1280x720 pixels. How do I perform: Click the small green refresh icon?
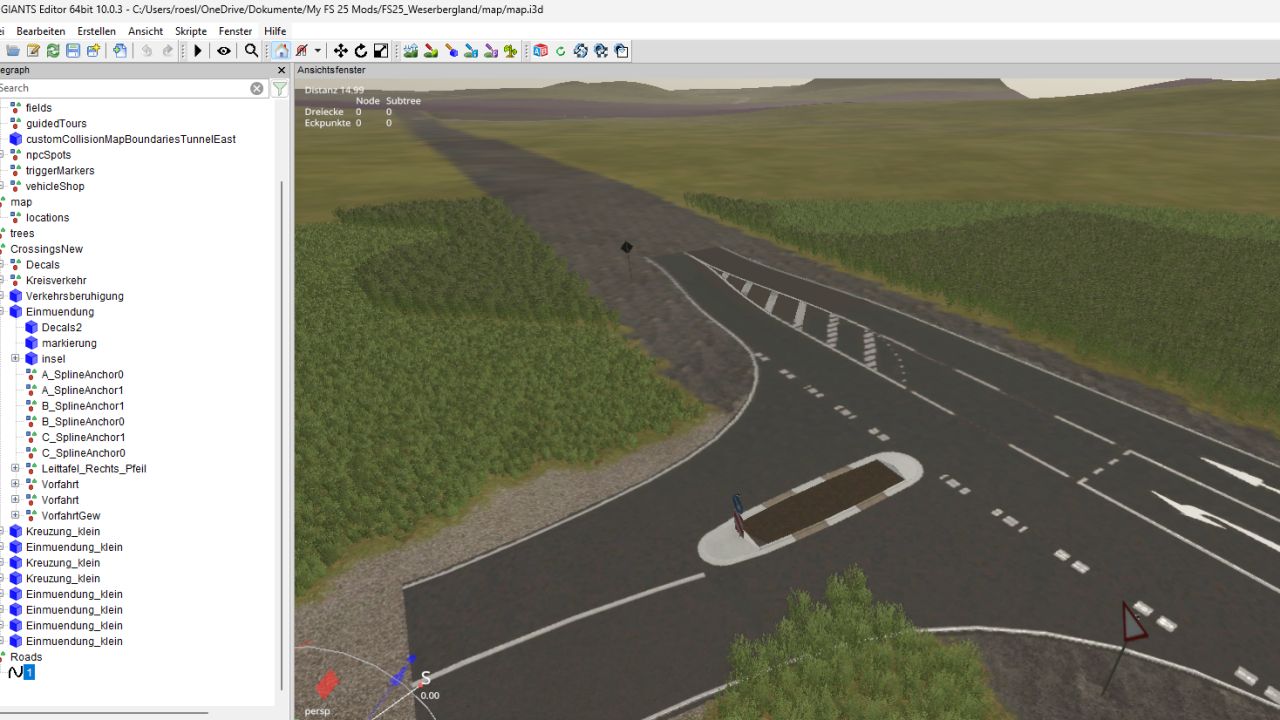click(561, 51)
